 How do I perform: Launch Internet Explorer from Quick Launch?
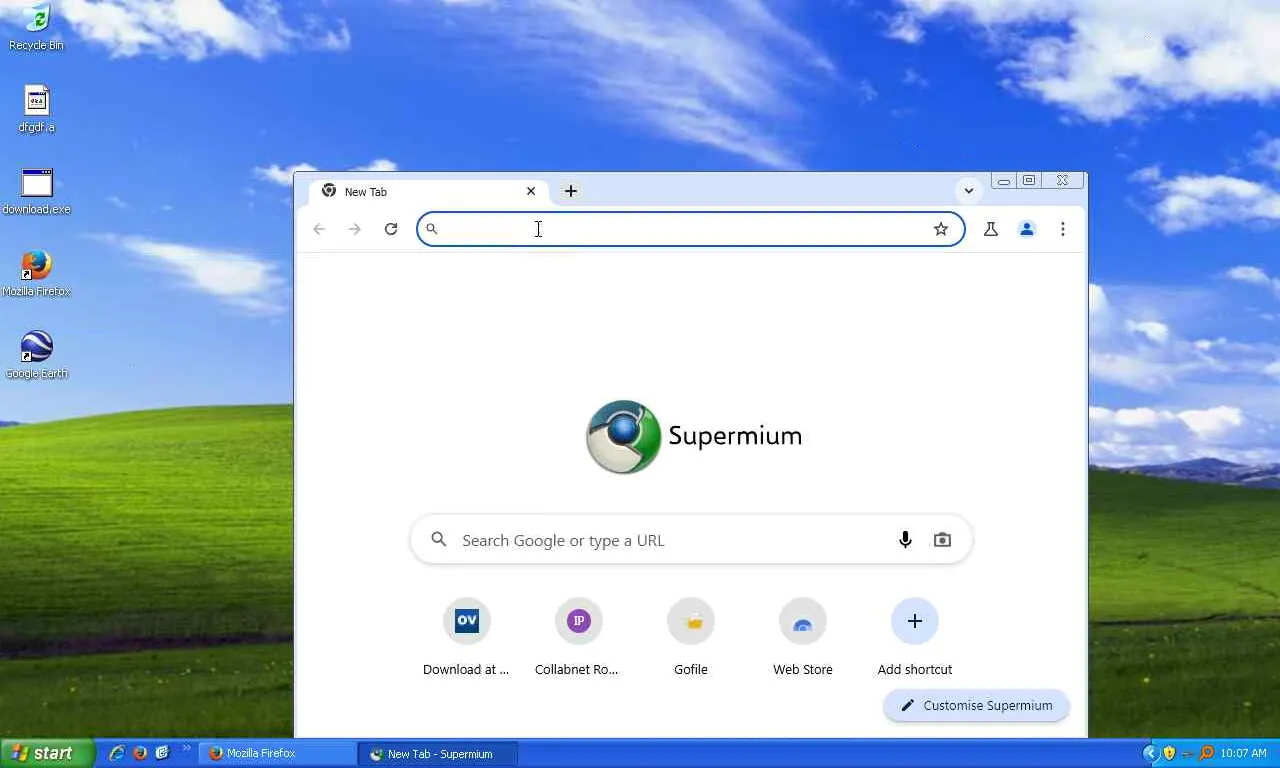pos(117,753)
